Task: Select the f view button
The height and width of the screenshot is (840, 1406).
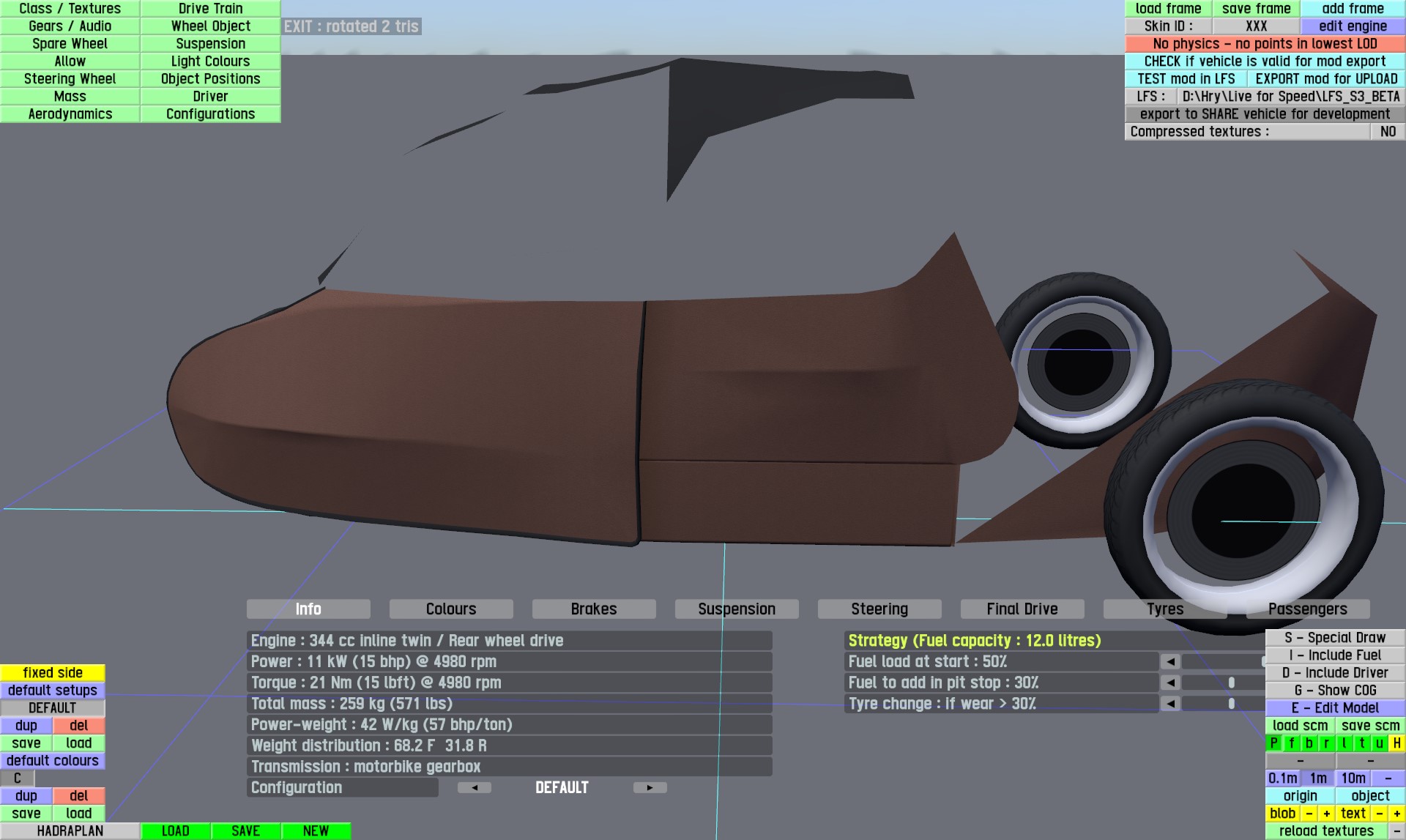Action: click(x=1291, y=743)
